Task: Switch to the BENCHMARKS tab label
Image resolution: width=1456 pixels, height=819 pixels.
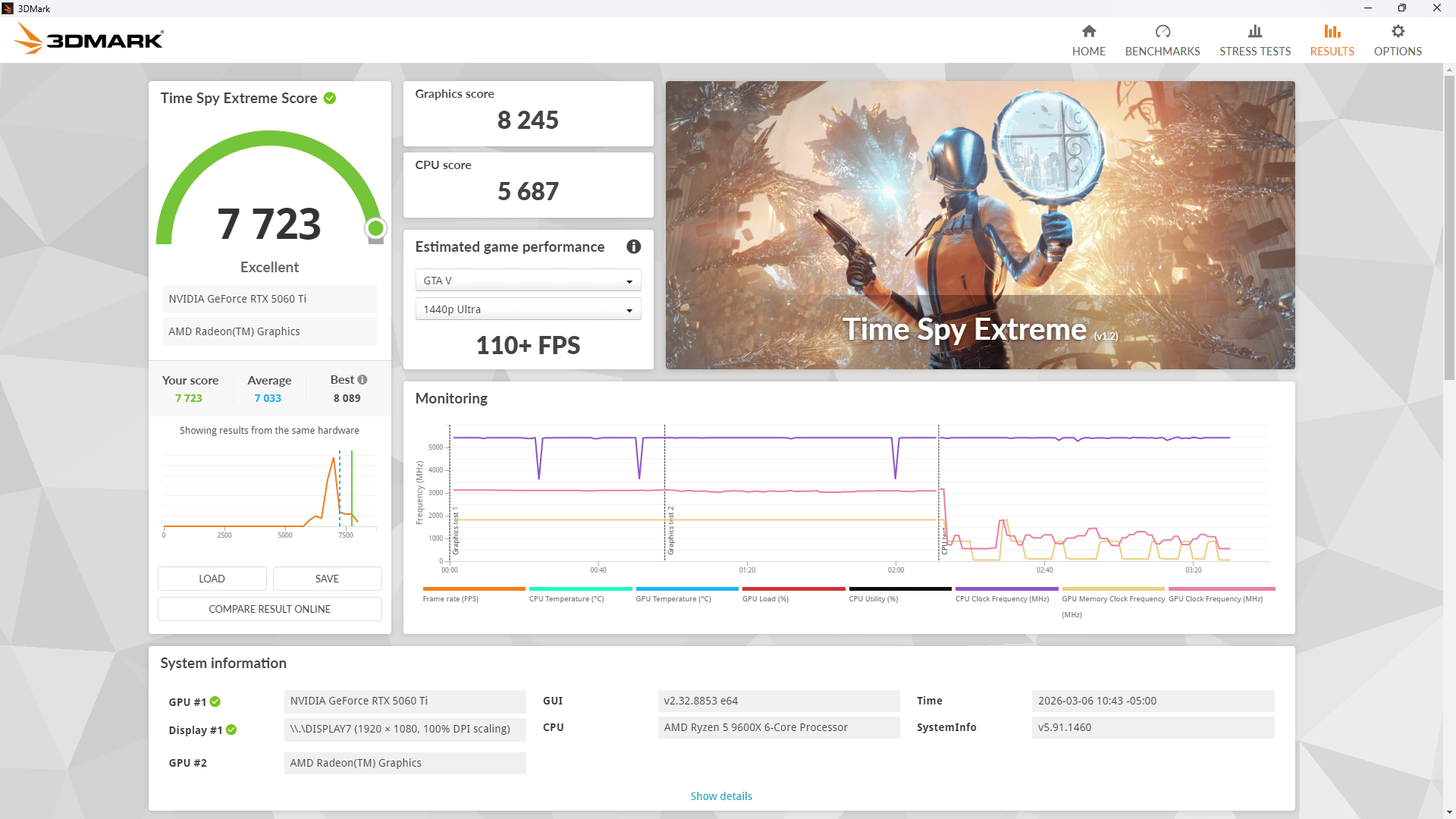Action: click(1163, 52)
